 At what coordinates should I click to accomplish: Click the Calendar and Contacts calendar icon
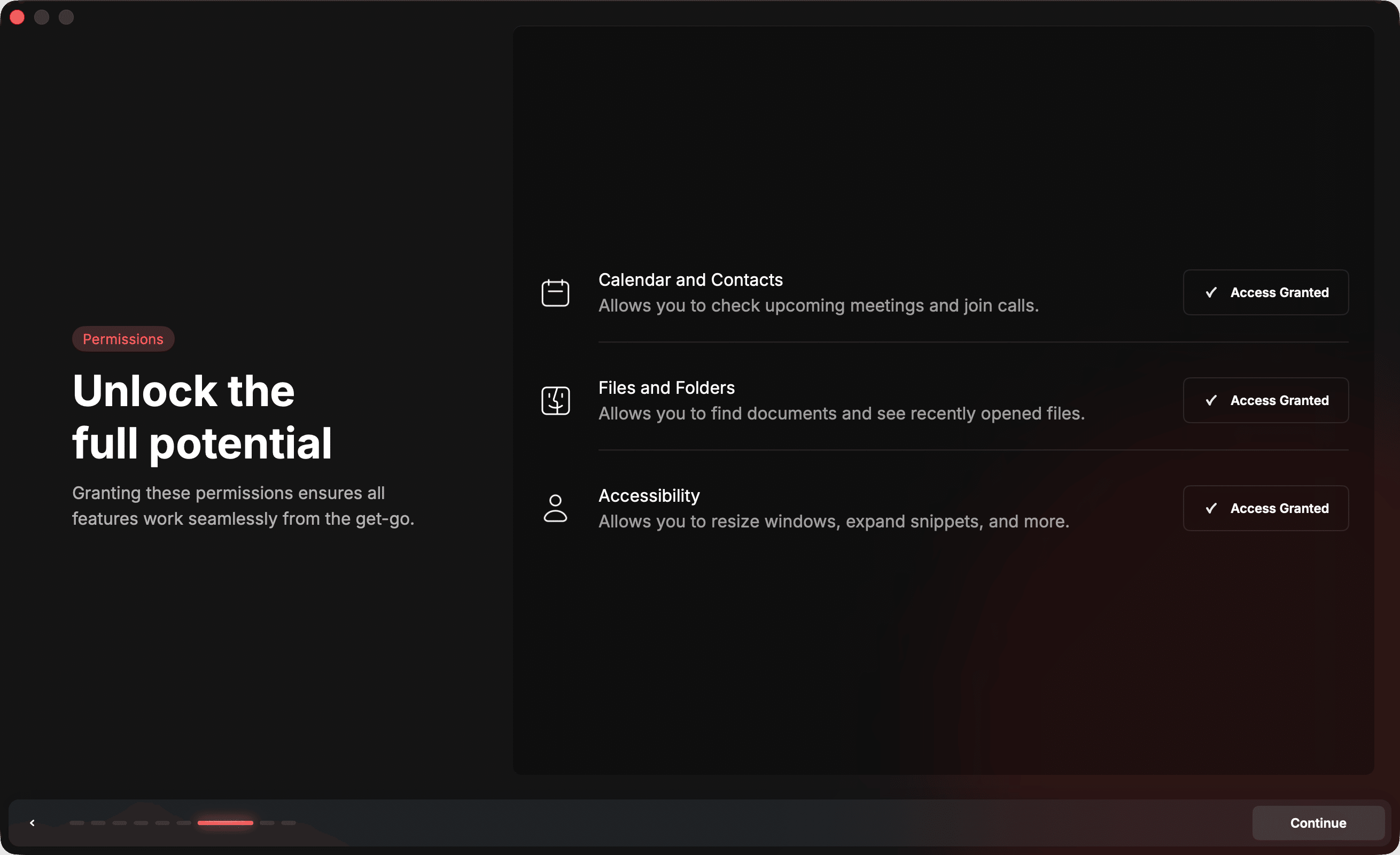[x=555, y=293]
